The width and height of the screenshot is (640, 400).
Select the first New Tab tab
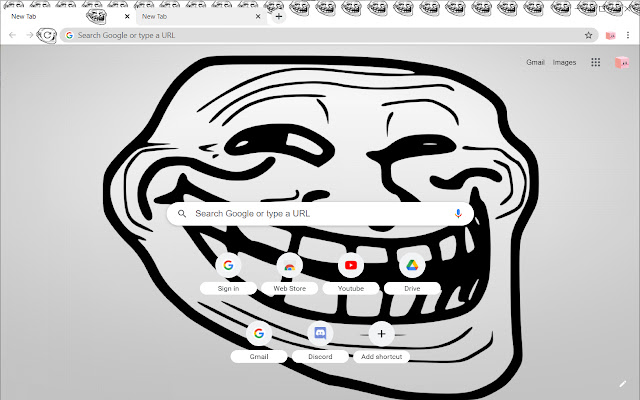click(69, 17)
